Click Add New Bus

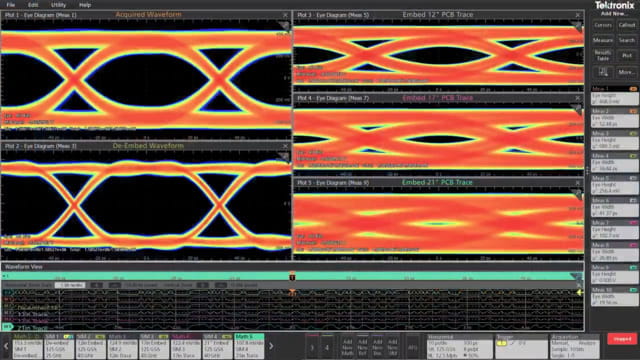point(378,347)
